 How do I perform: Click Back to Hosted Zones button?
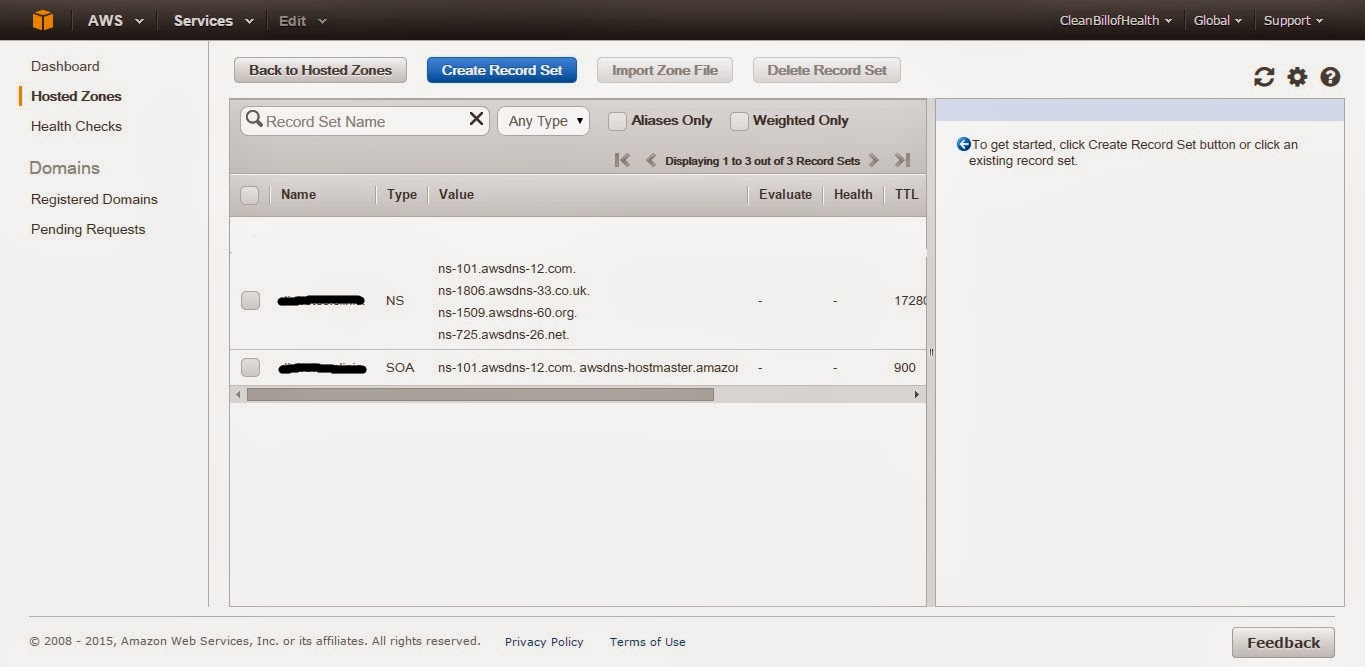(320, 70)
